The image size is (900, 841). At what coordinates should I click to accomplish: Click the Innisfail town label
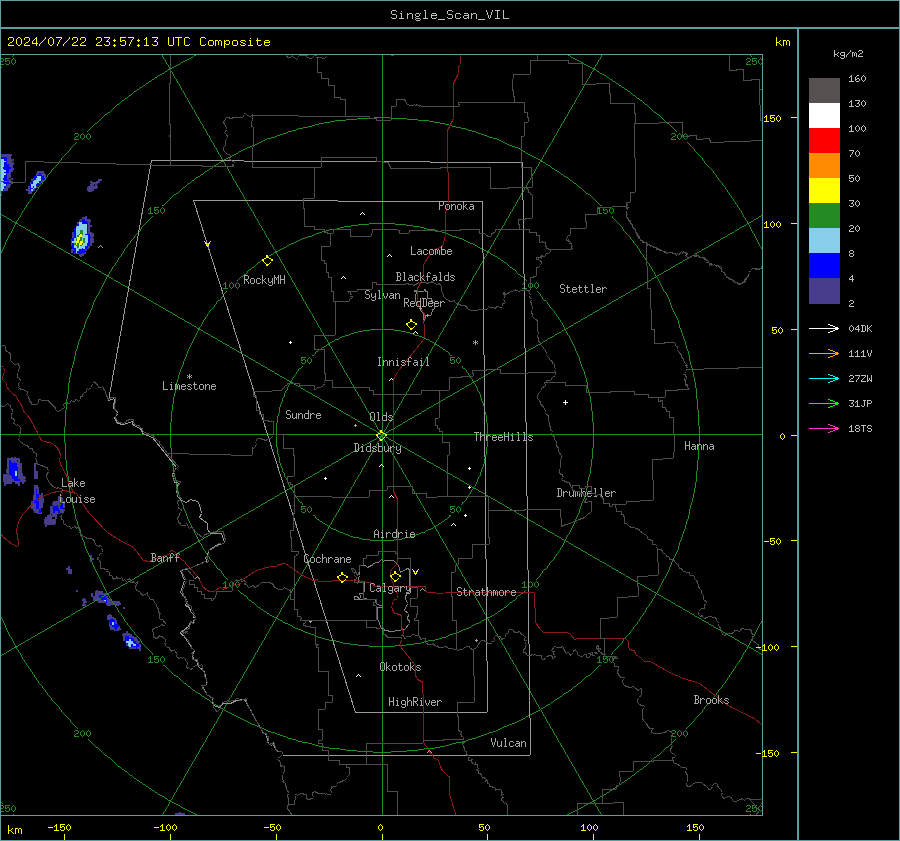403,362
